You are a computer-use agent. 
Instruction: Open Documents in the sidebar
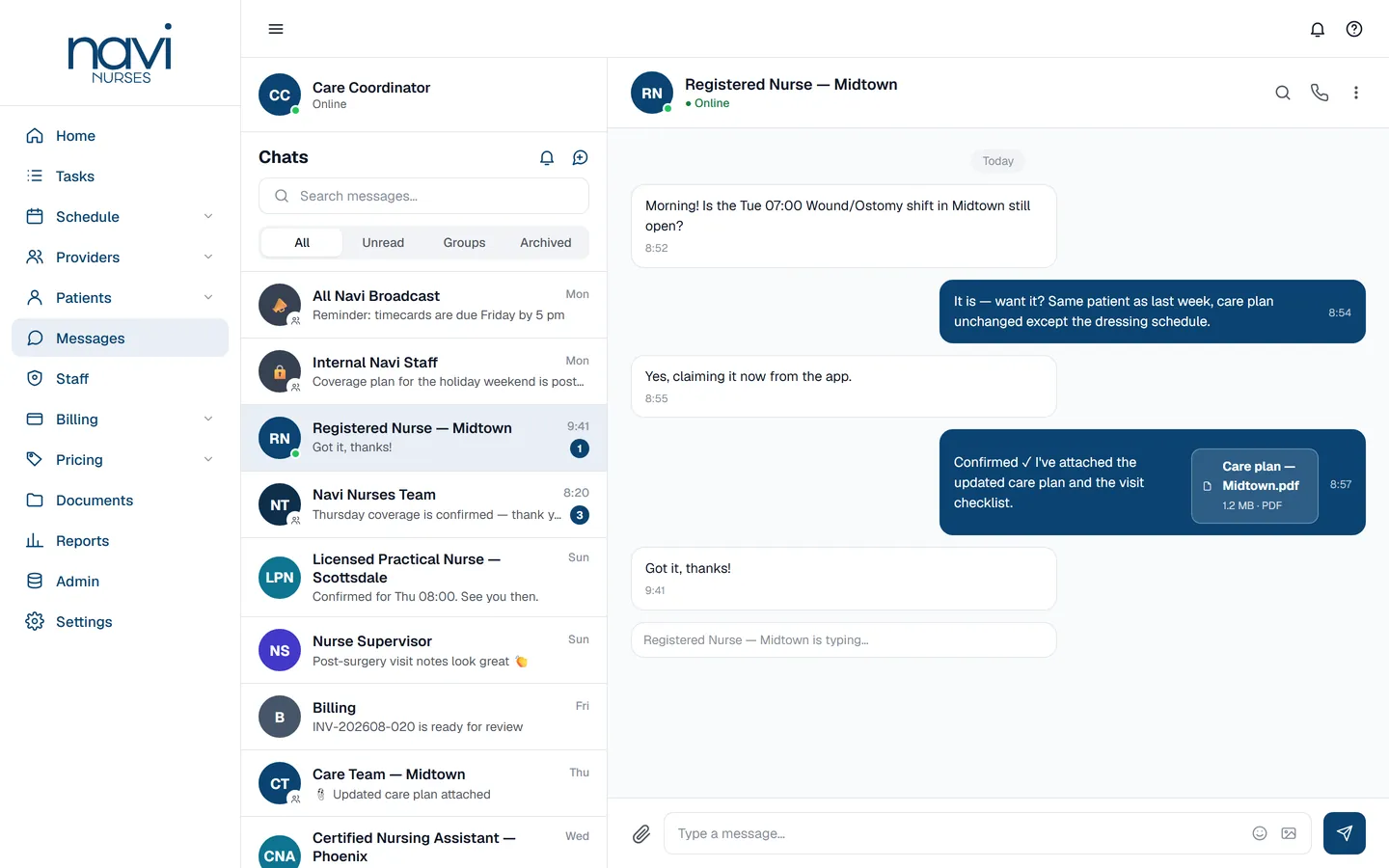(120, 501)
